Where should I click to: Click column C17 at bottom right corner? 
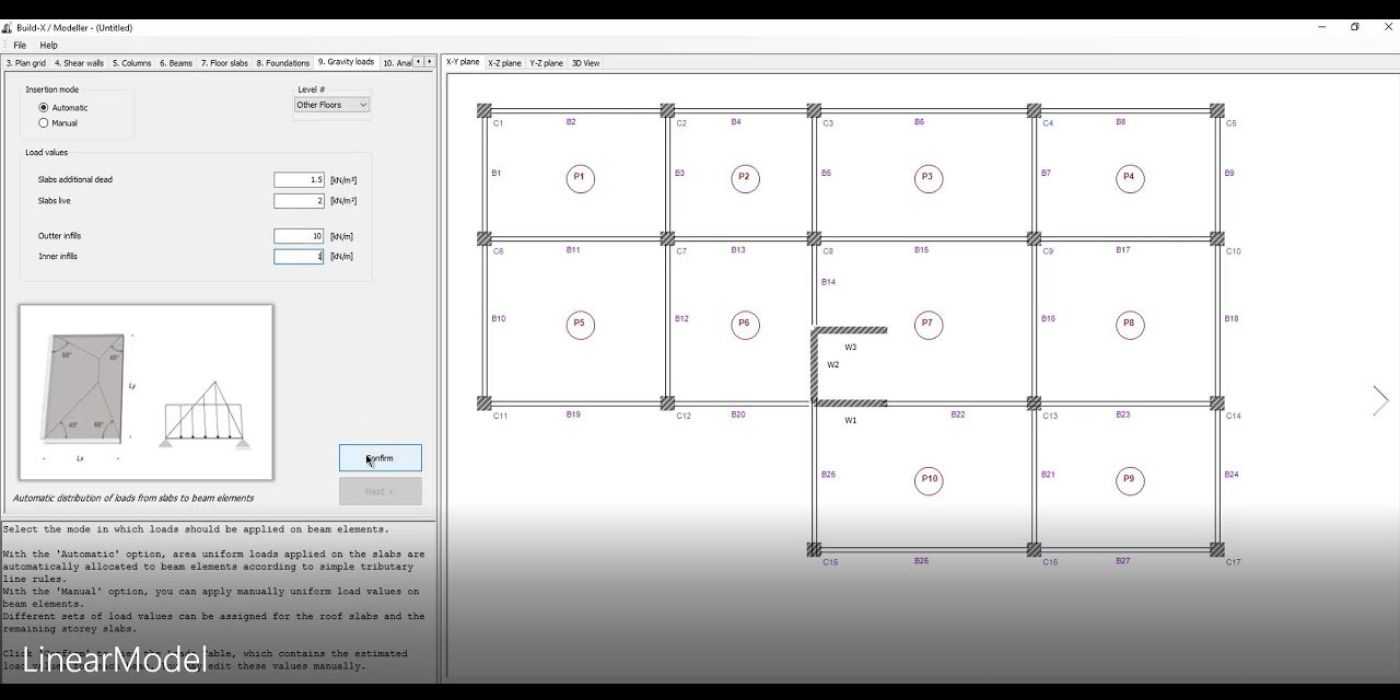point(1217,549)
